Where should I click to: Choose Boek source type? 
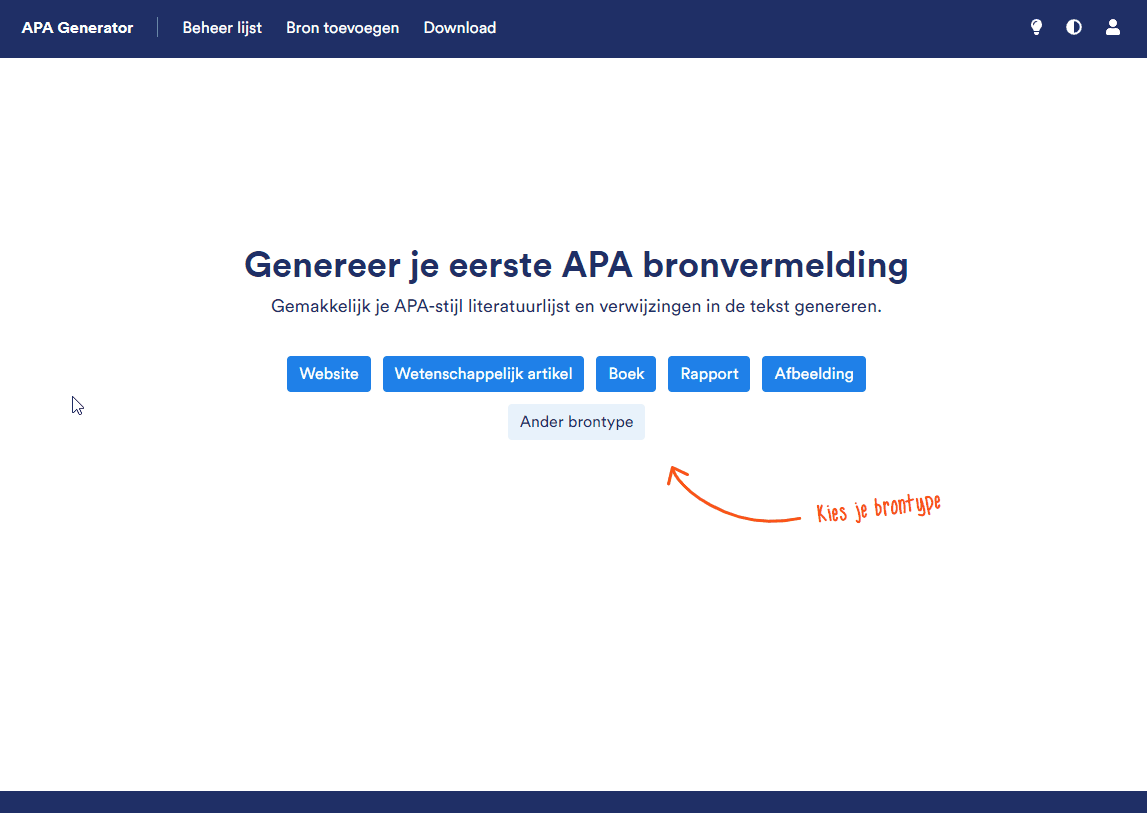click(626, 374)
